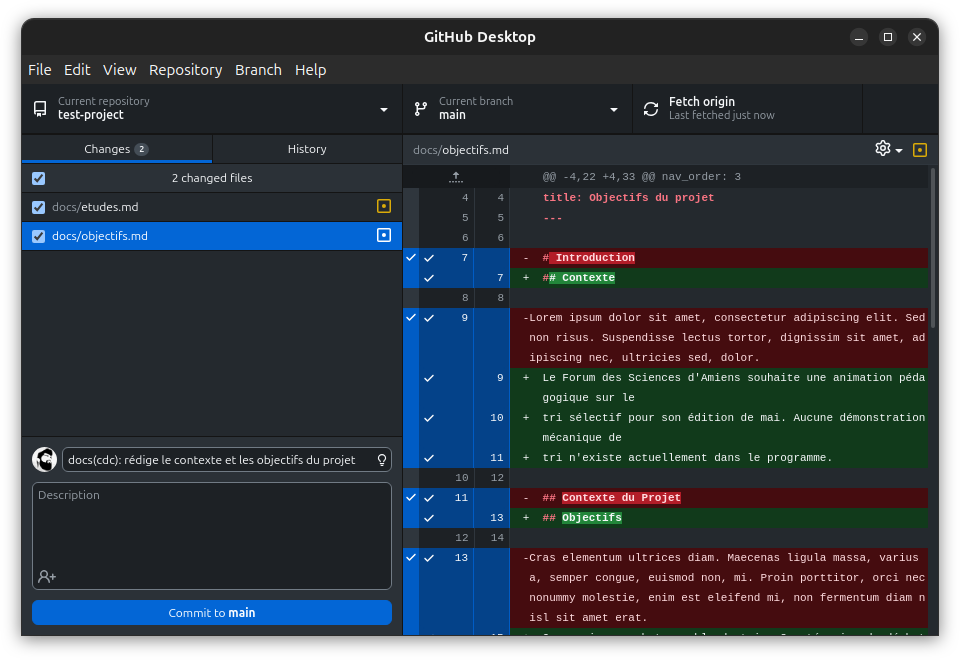Open diff settings gear icon
960x660 pixels.
click(882, 149)
